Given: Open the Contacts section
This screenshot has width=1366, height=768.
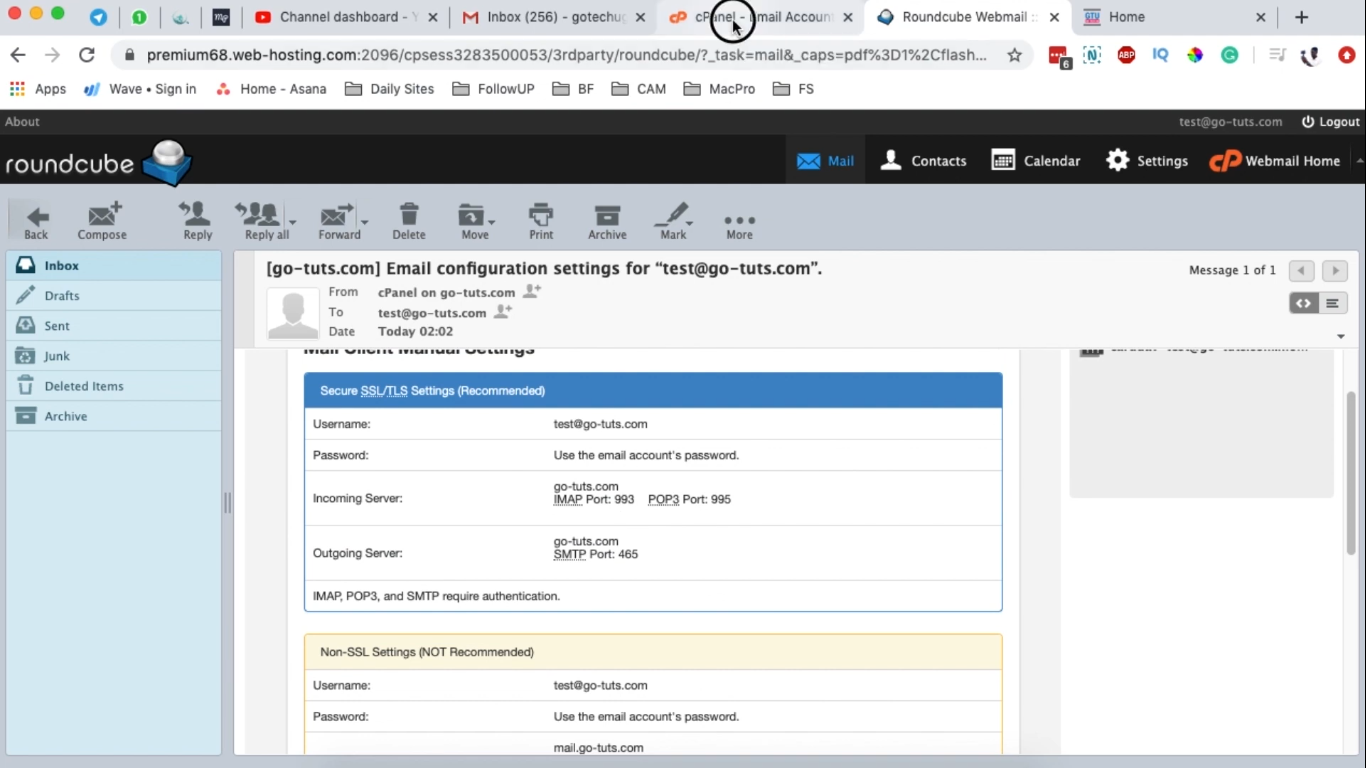Looking at the screenshot, I should [923, 160].
